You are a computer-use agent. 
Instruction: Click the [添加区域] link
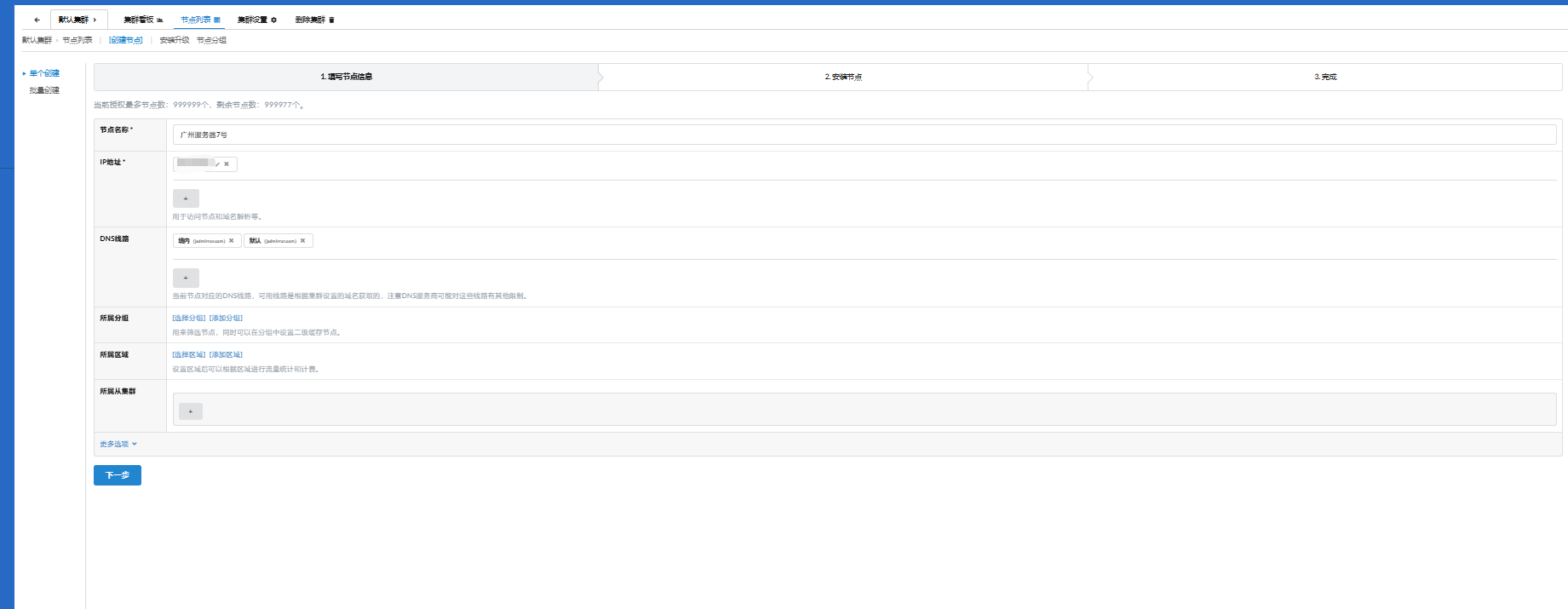(226, 355)
